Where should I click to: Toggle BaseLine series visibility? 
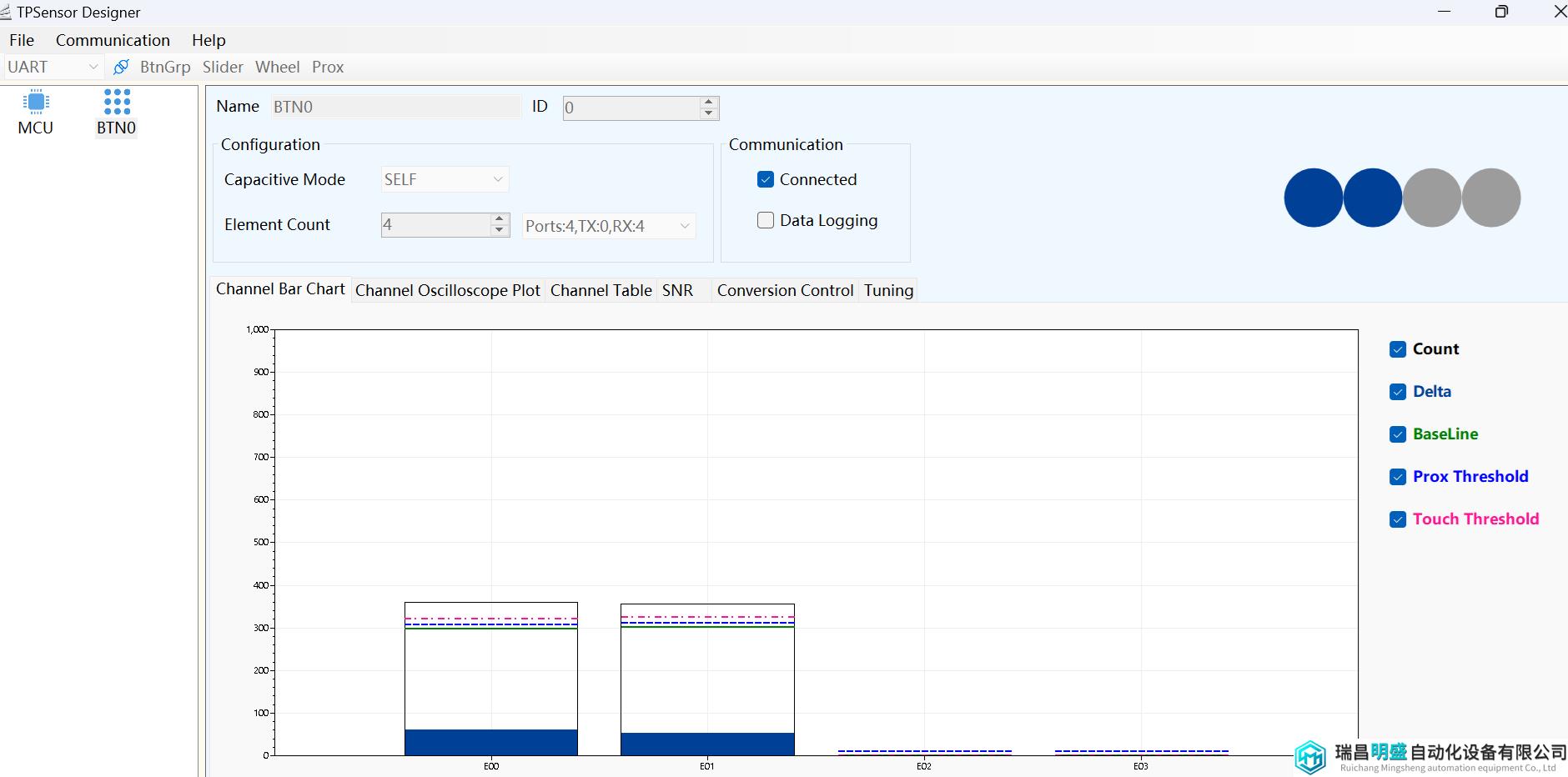click(x=1398, y=434)
